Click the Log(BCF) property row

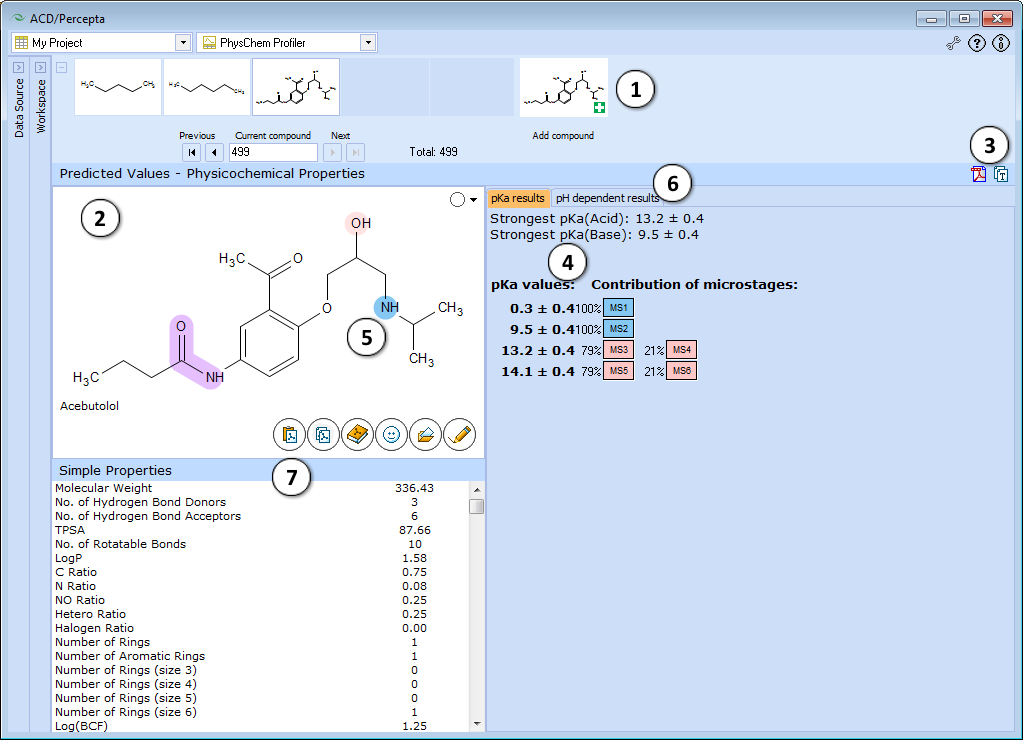[260, 726]
